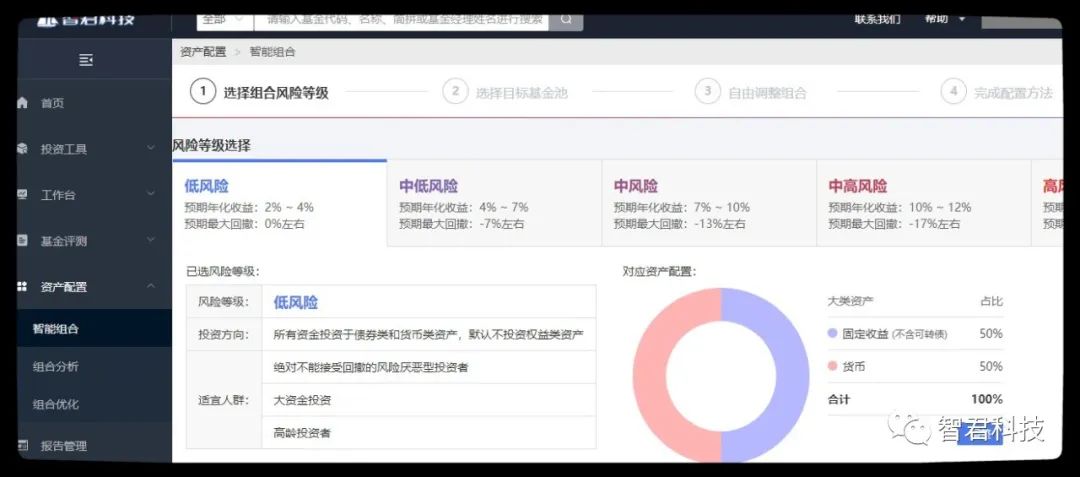The height and width of the screenshot is (477, 1080).
Task: Click the fund search input field
Action: (402, 21)
